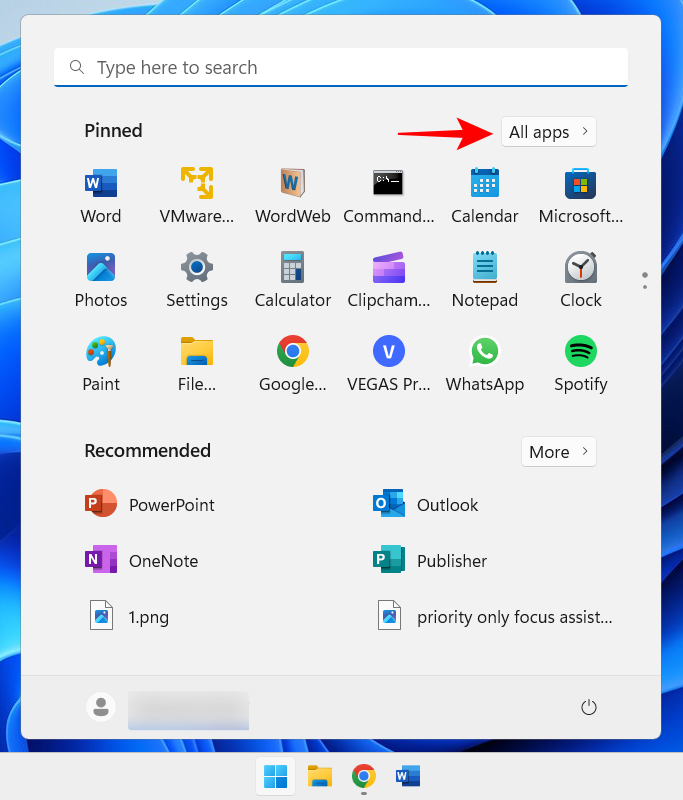Open WordWeb from pinned apps
The image size is (683, 800).
coord(293,196)
